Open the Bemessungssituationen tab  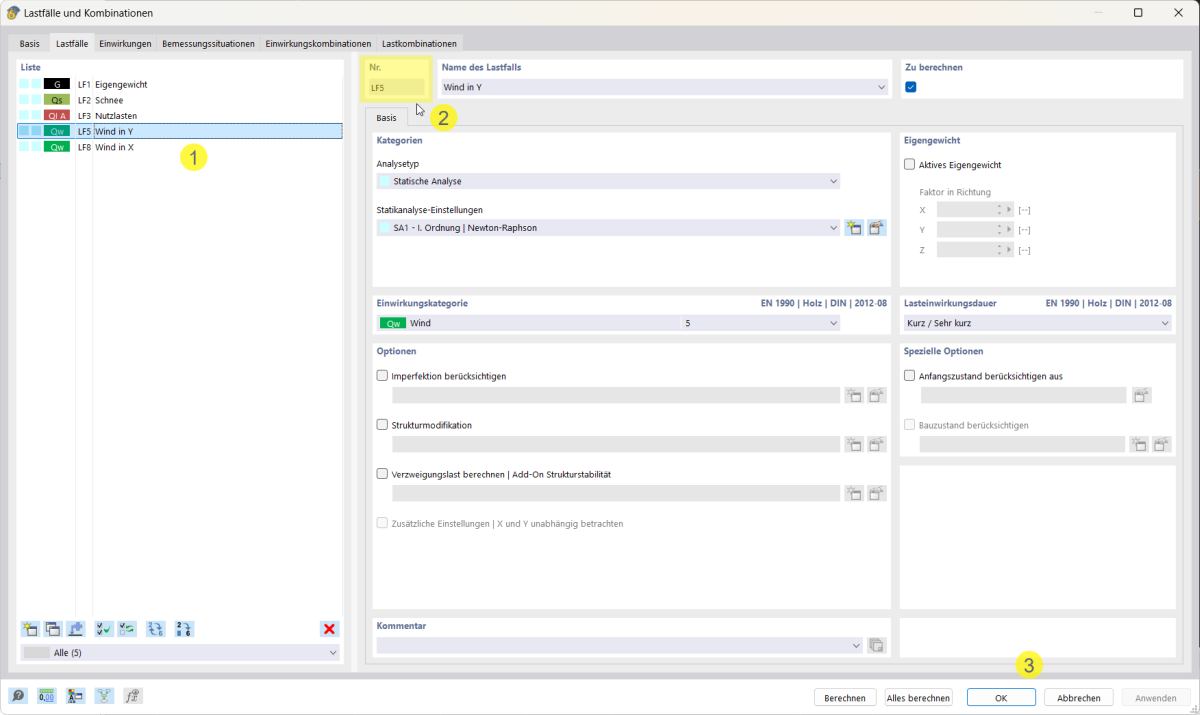click(x=208, y=44)
